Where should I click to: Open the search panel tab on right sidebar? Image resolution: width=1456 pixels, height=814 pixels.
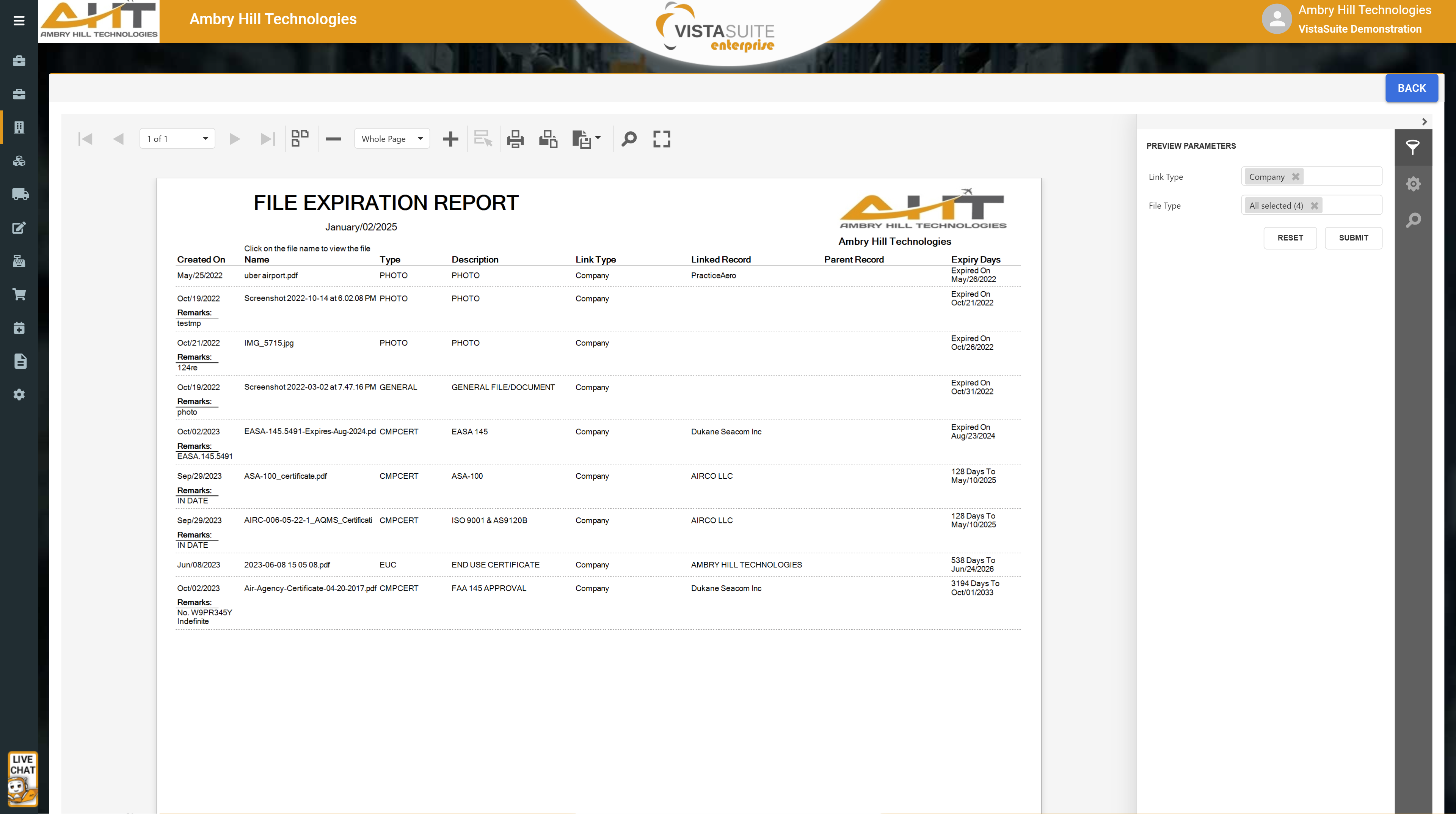(1413, 220)
